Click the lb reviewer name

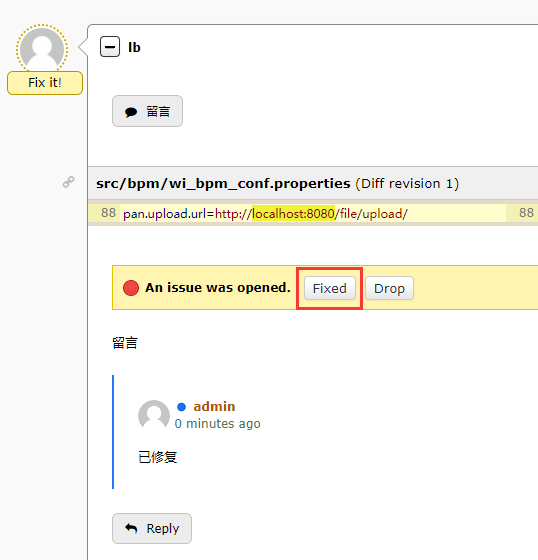point(134,47)
